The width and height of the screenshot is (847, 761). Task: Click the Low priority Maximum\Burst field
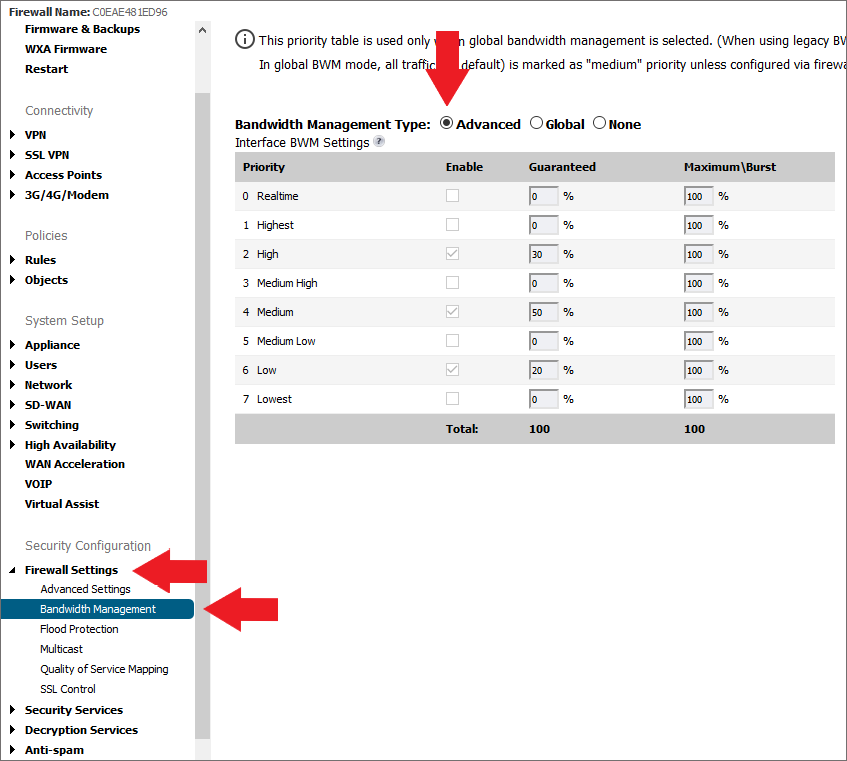(x=698, y=370)
